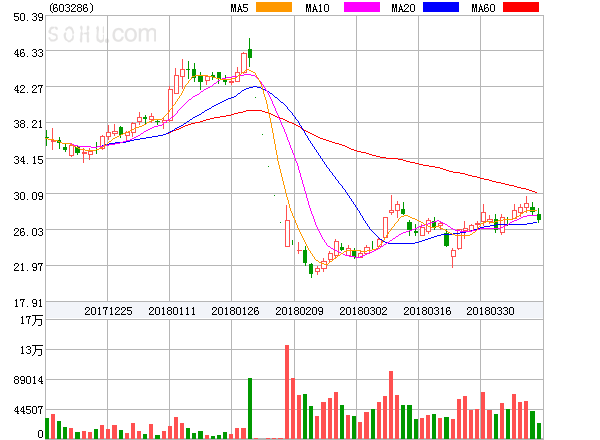Click the tall green volume bar near 20180126

tap(250, 408)
